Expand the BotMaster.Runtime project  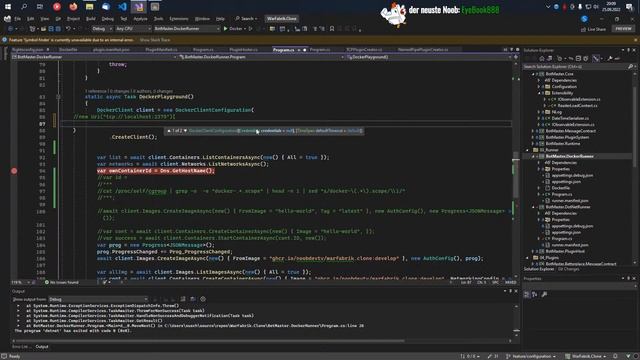[533, 144]
